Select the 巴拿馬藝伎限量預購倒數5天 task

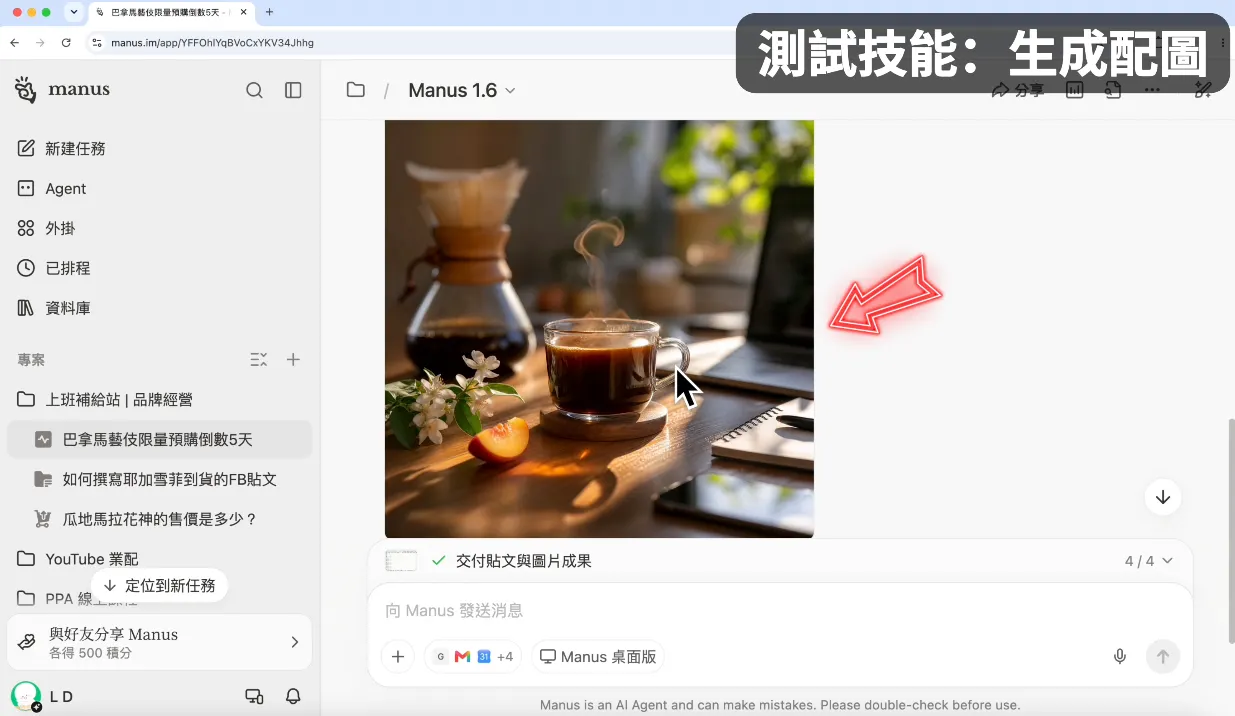[x=160, y=439]
